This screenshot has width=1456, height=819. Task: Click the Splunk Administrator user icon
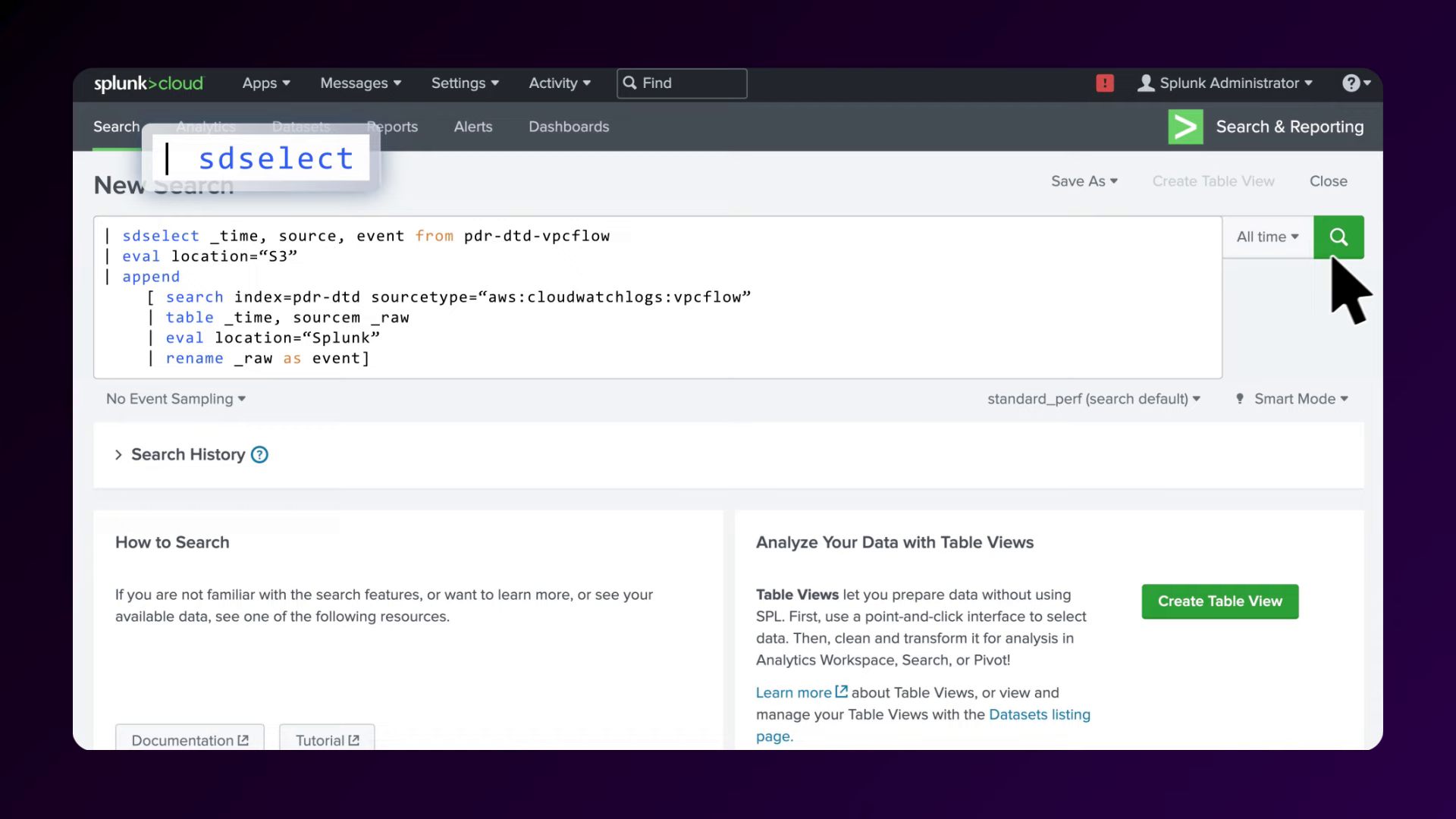click(1145, 83)
